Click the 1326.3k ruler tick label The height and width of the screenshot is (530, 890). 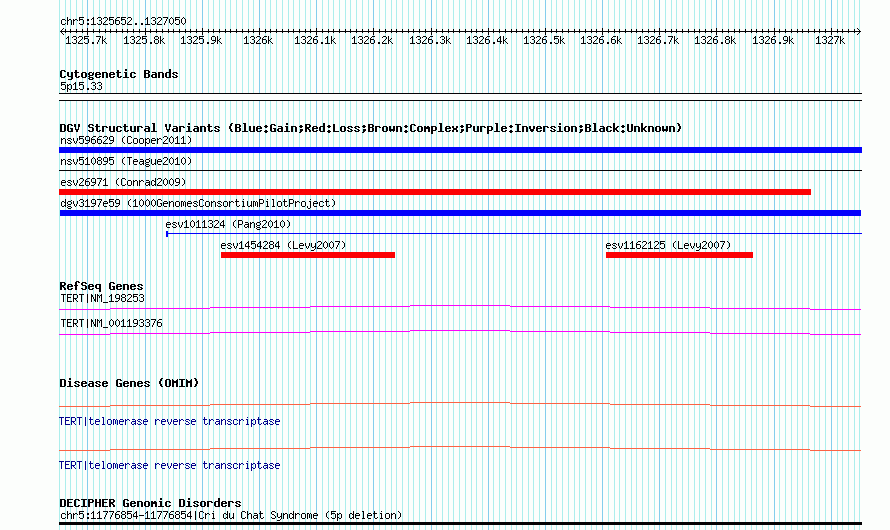click(x=430, y=40)
